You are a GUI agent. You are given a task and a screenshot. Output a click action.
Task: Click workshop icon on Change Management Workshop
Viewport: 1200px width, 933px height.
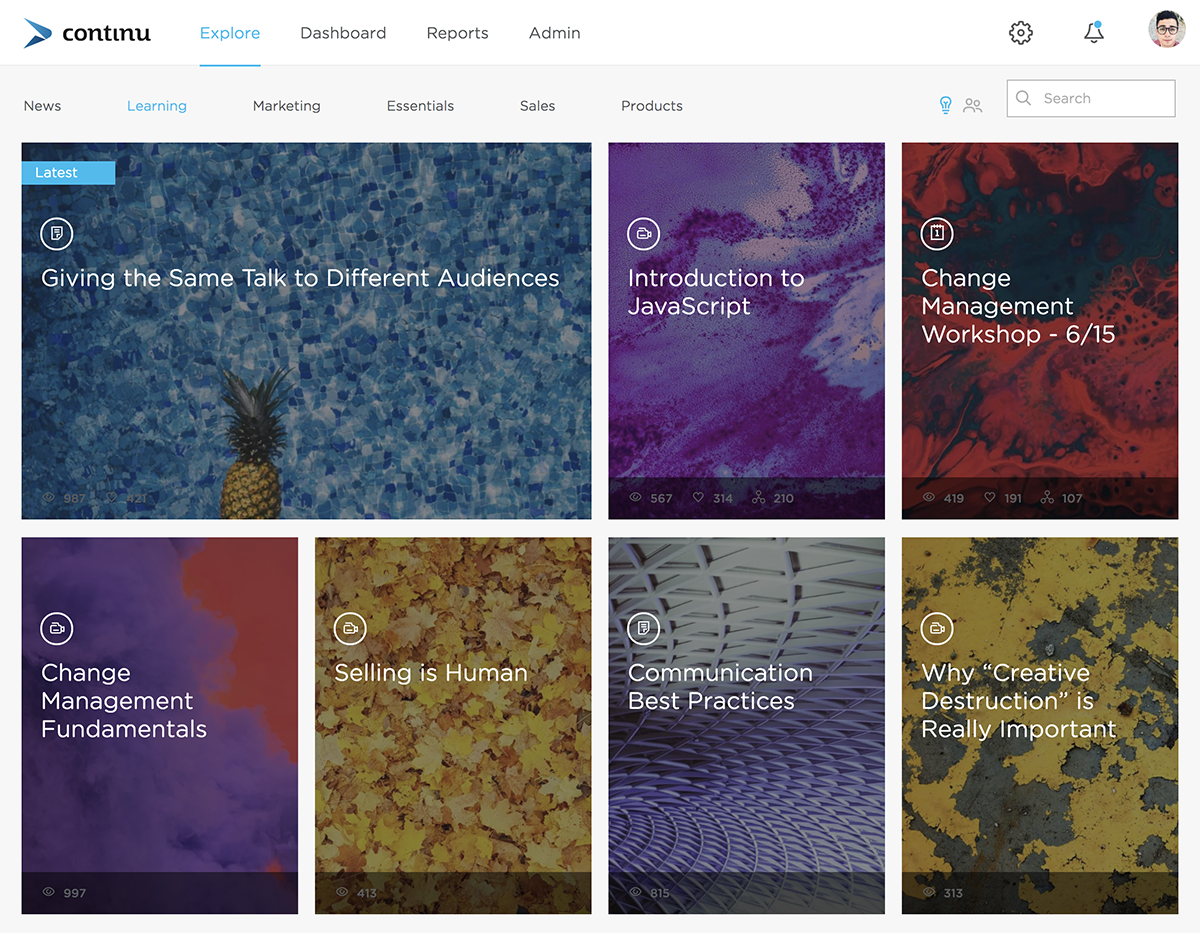[937, 234]
